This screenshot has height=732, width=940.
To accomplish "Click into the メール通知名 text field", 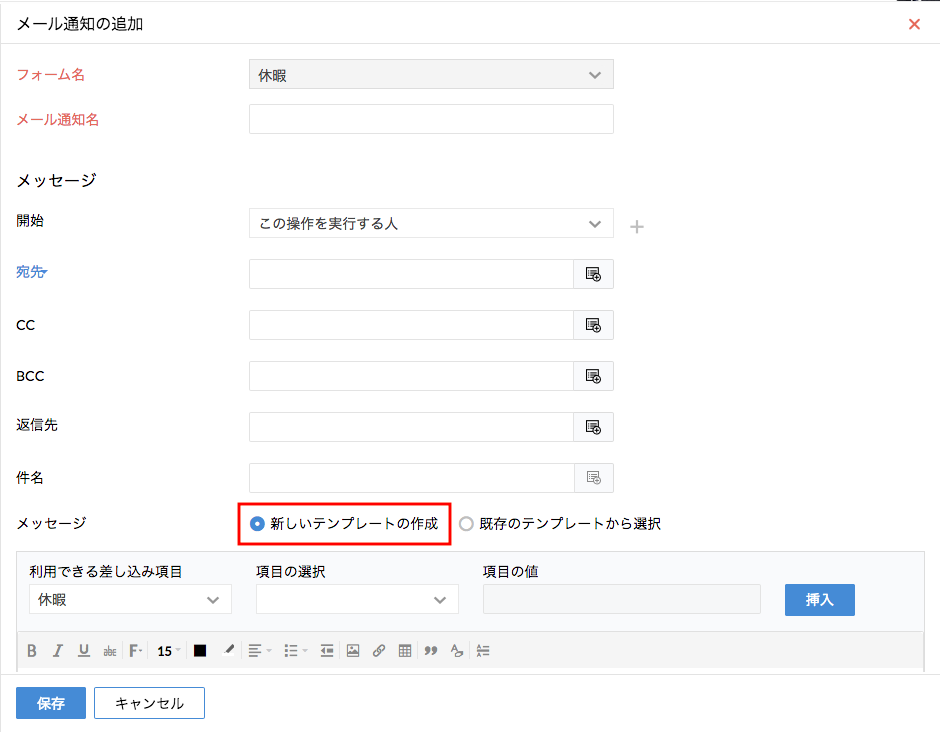I will click(431, 119).
